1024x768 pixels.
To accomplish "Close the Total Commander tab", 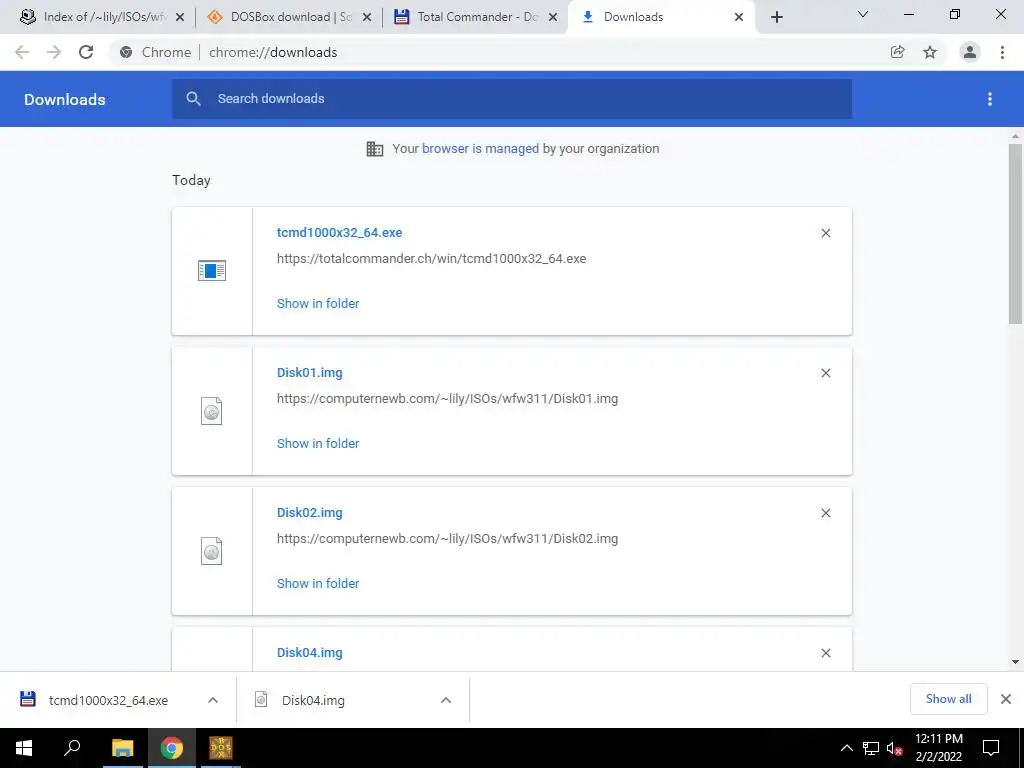I will click(x=553, y=17).
